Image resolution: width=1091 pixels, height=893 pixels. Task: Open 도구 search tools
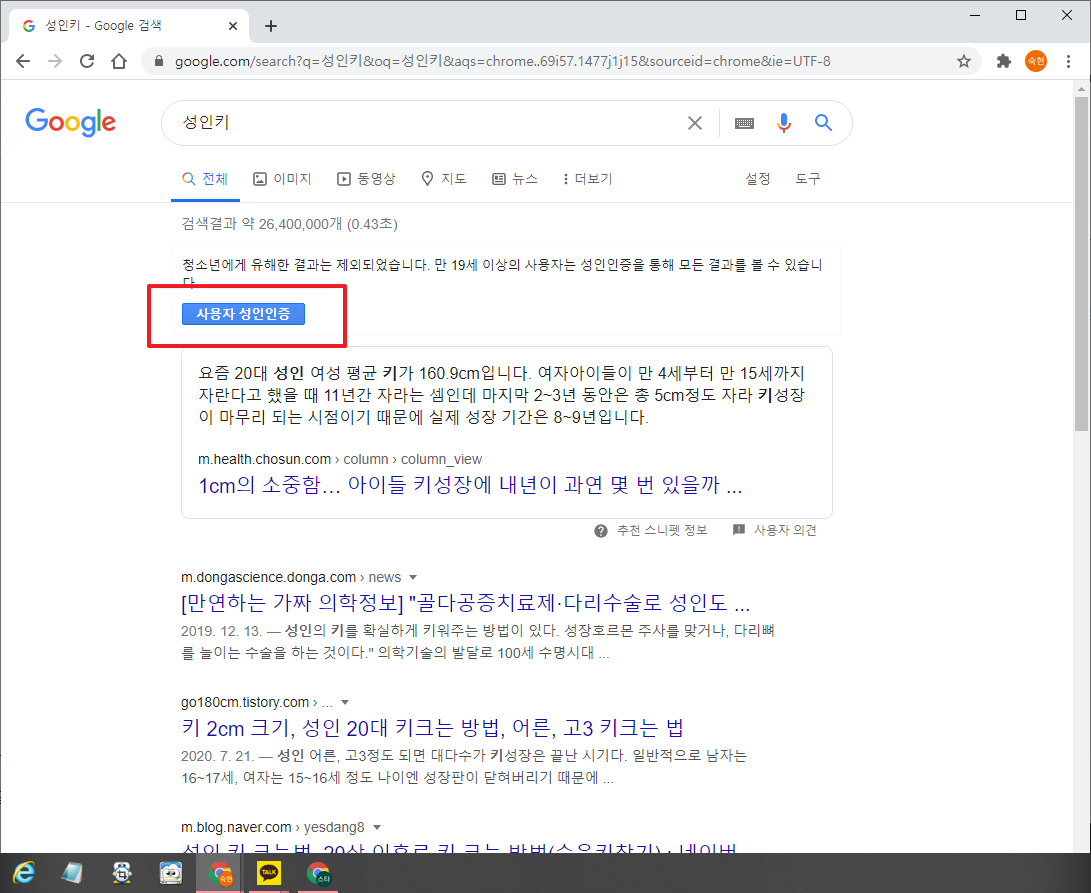pos(808,179)
